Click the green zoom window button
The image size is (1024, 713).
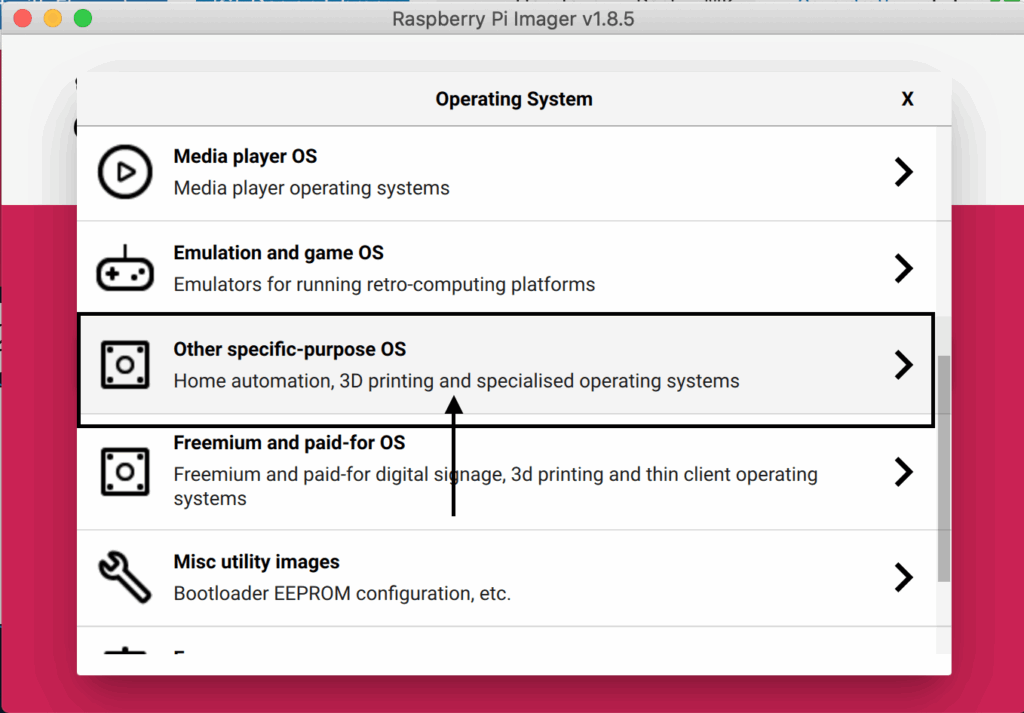point(83,18)
